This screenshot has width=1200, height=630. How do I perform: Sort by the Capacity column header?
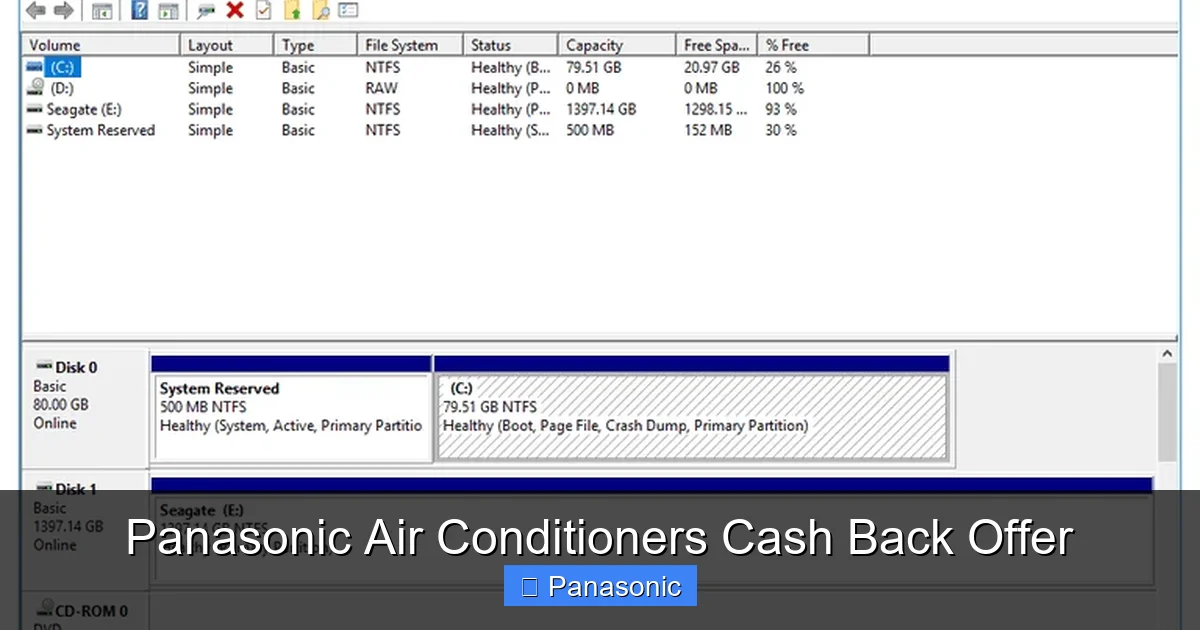(x=616, y=45)
